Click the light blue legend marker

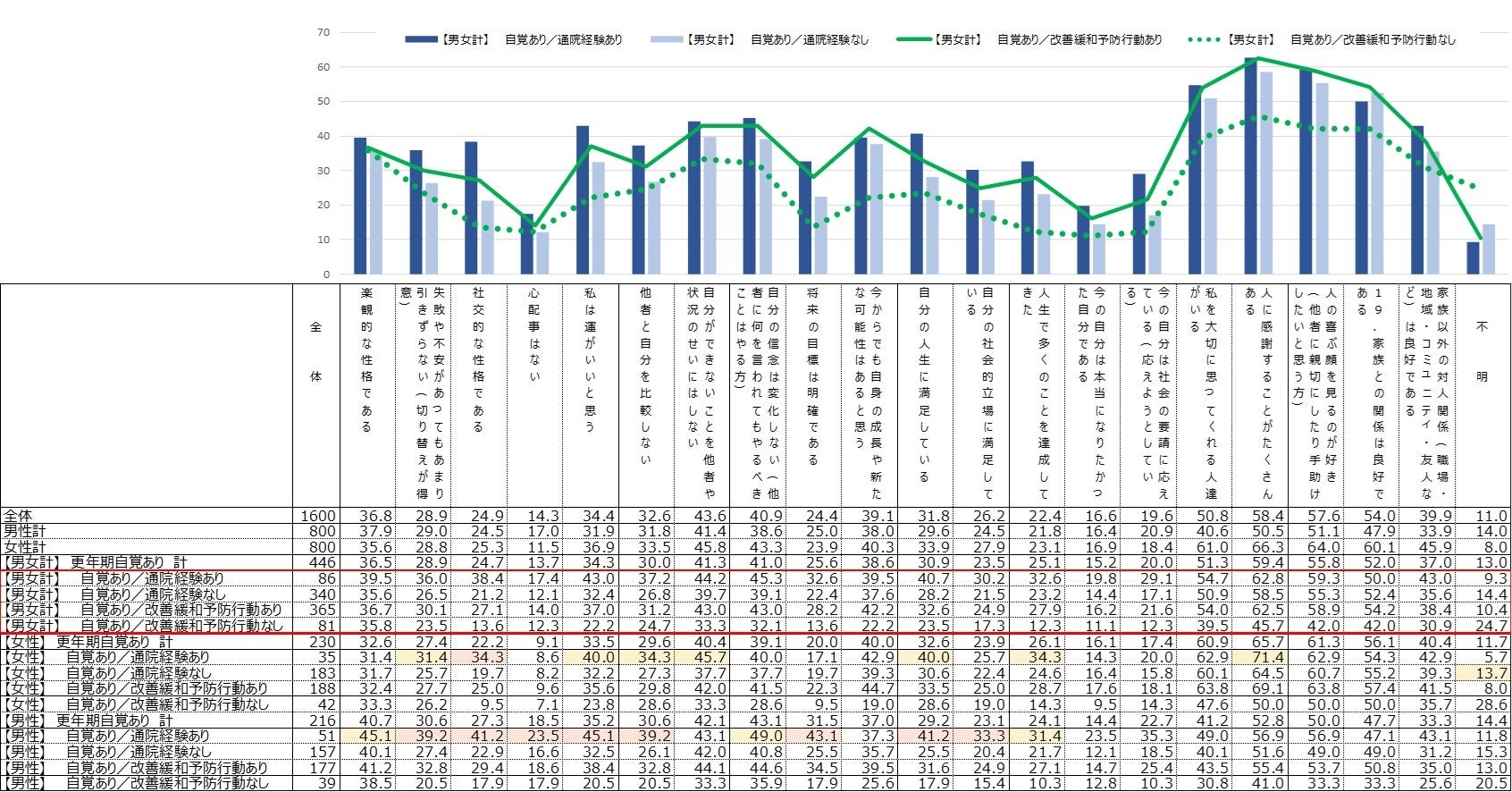[x=667, y=39]
